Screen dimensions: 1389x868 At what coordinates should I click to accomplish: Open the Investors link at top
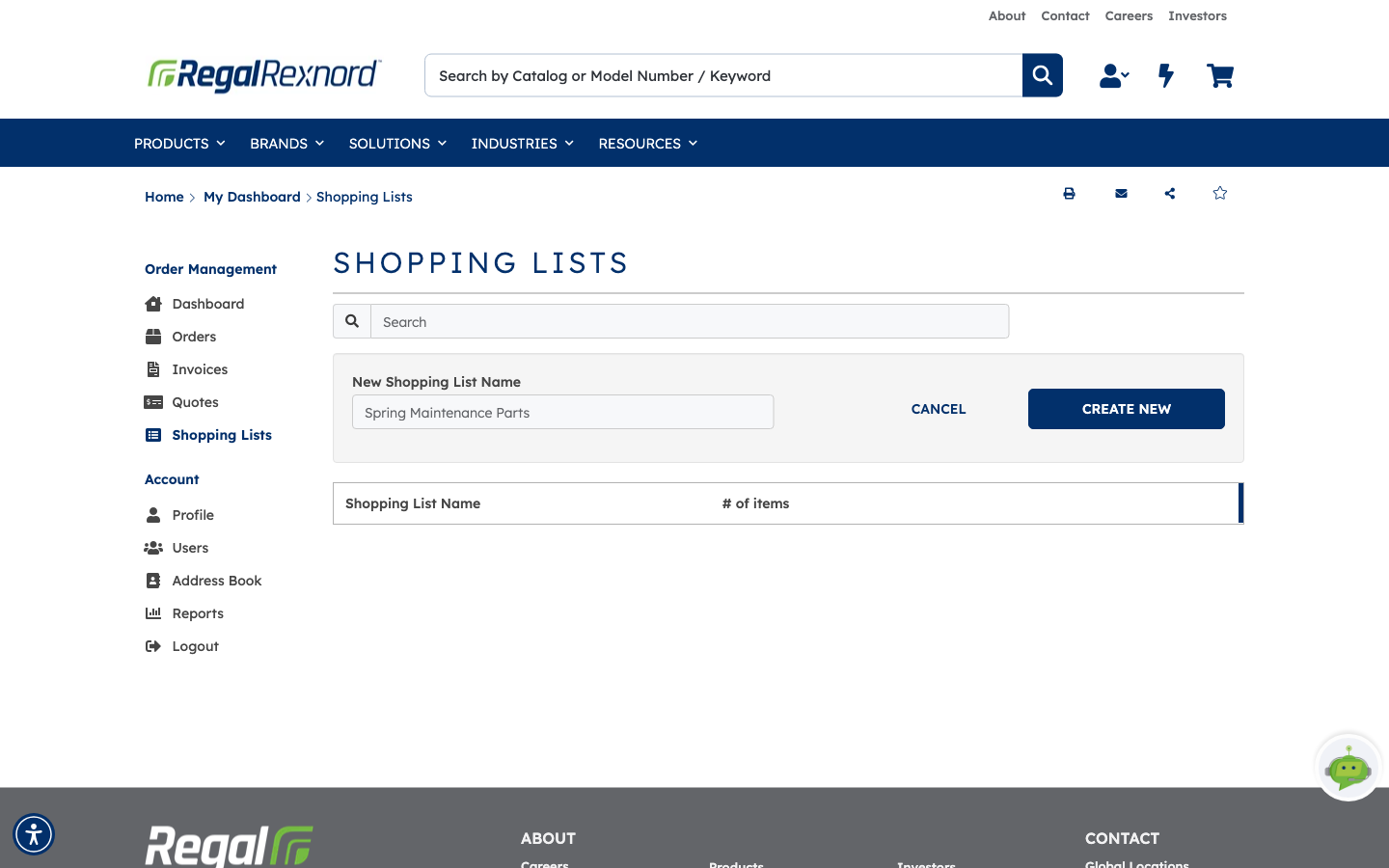click(x=1197, y=15)
